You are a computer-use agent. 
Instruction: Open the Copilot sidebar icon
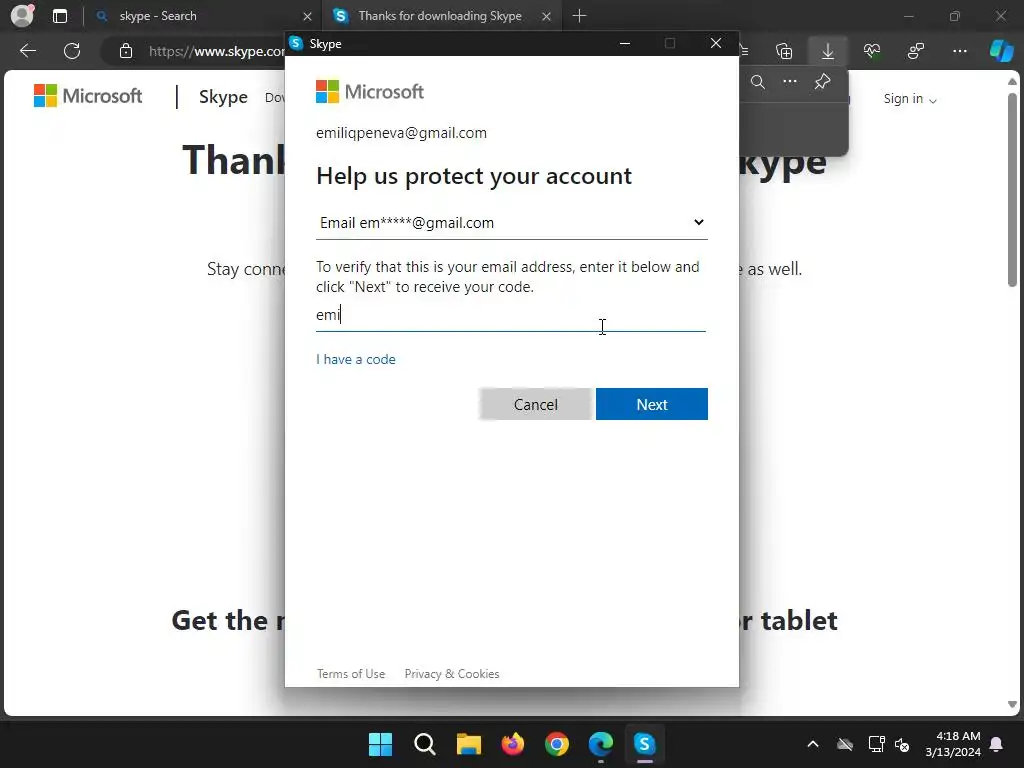1000,51
